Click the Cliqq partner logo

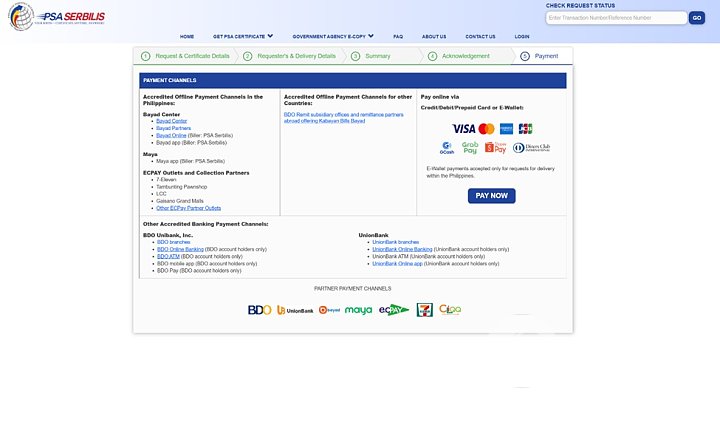tap(450, 310)
